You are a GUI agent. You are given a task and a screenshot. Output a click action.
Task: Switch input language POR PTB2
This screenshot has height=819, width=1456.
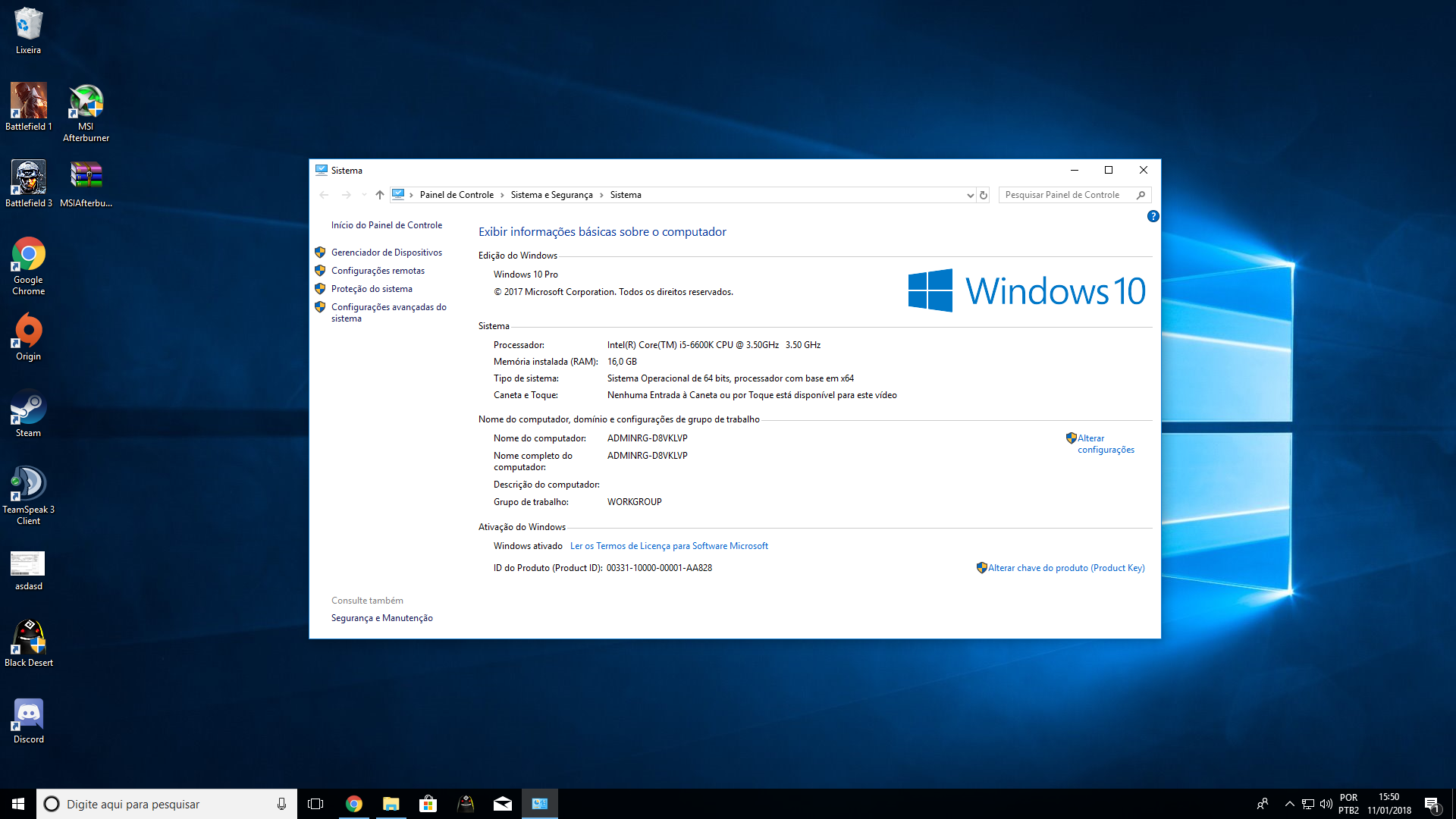[x=1348, y=804]
